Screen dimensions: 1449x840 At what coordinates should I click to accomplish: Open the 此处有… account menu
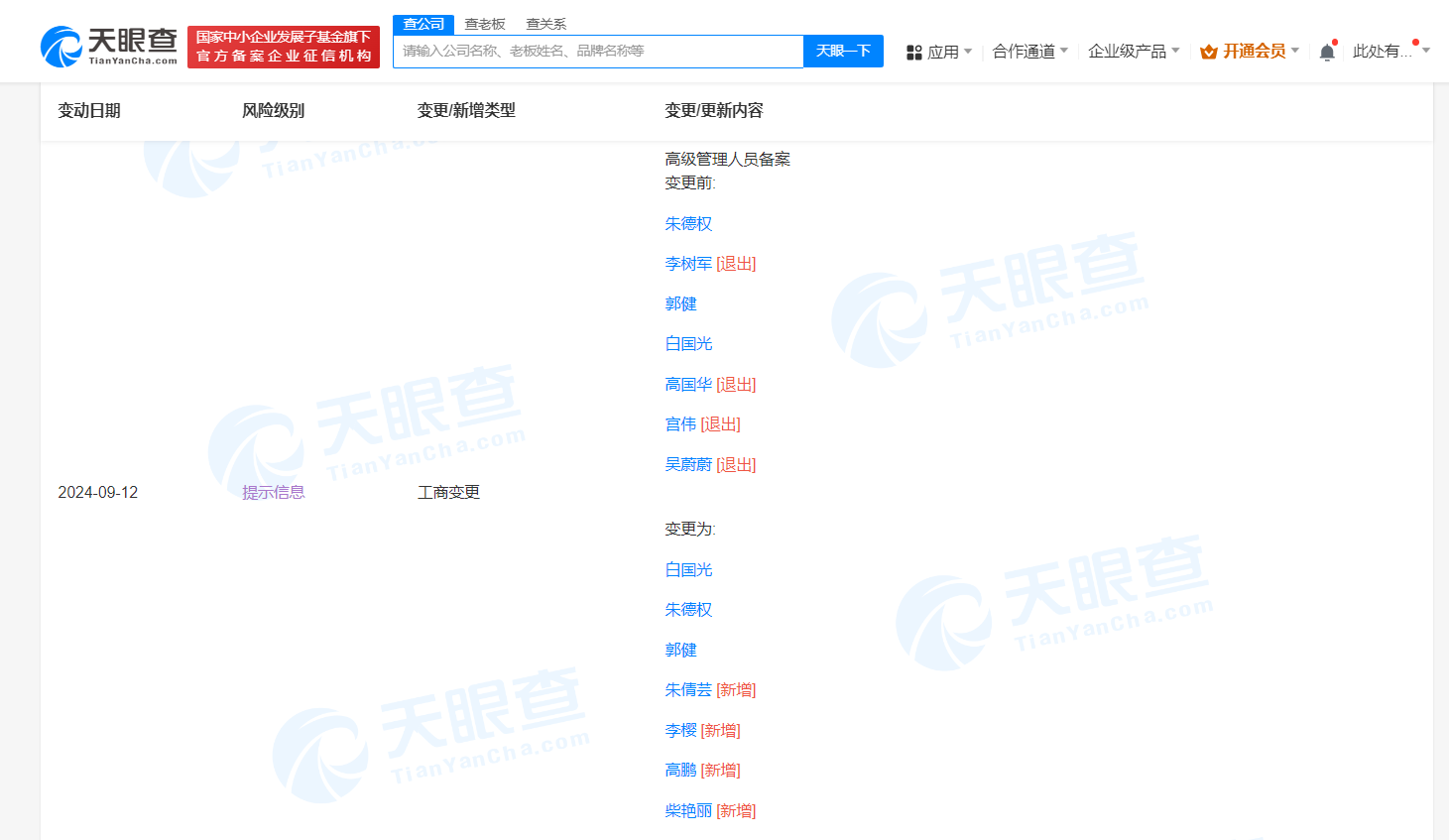(1389, 52)
